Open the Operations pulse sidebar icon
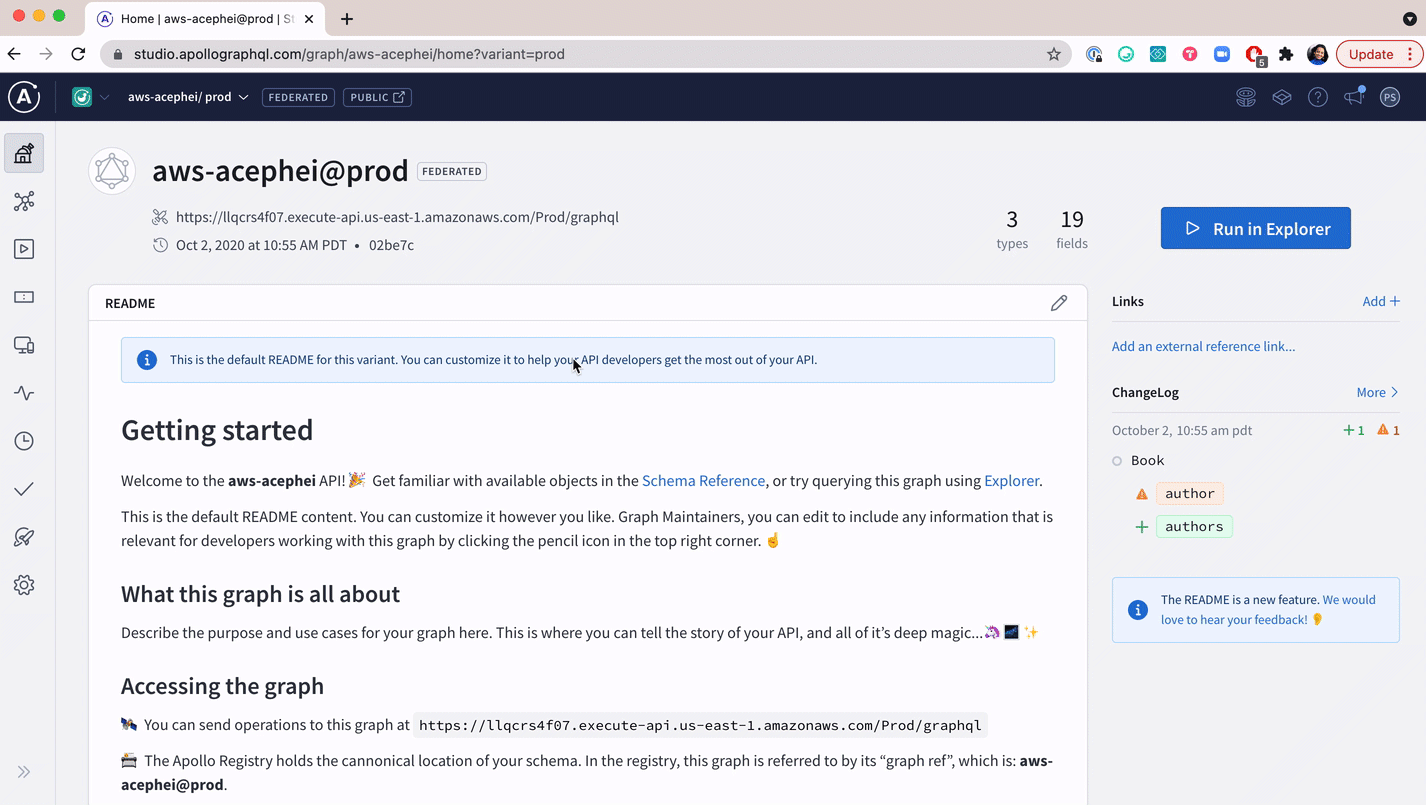 pyautogui.click(x=24, y=393)
